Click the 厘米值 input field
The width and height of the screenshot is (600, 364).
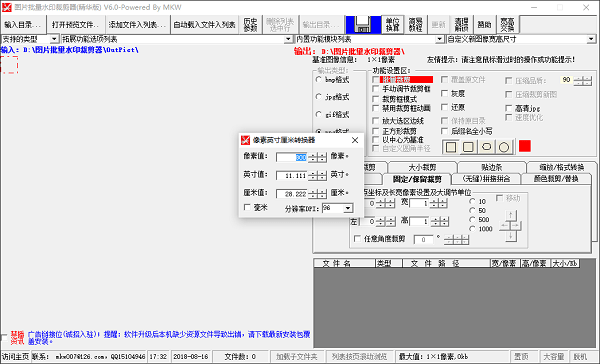point(292,194)
